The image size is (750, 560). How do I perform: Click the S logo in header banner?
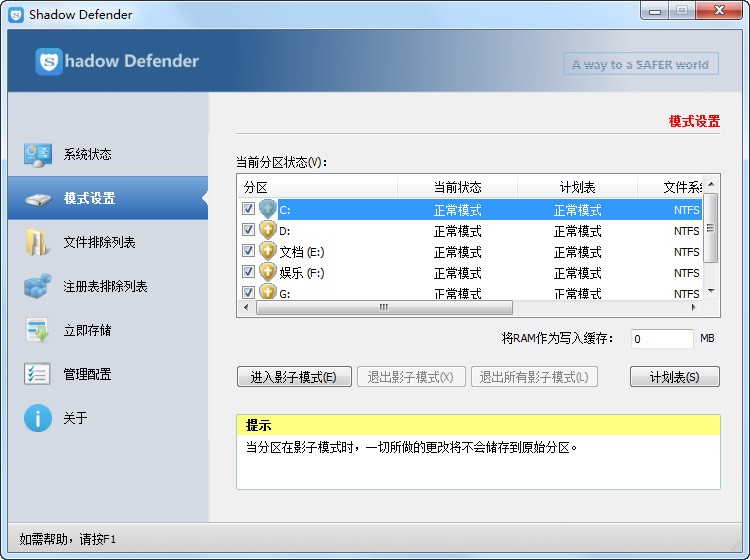49,61
